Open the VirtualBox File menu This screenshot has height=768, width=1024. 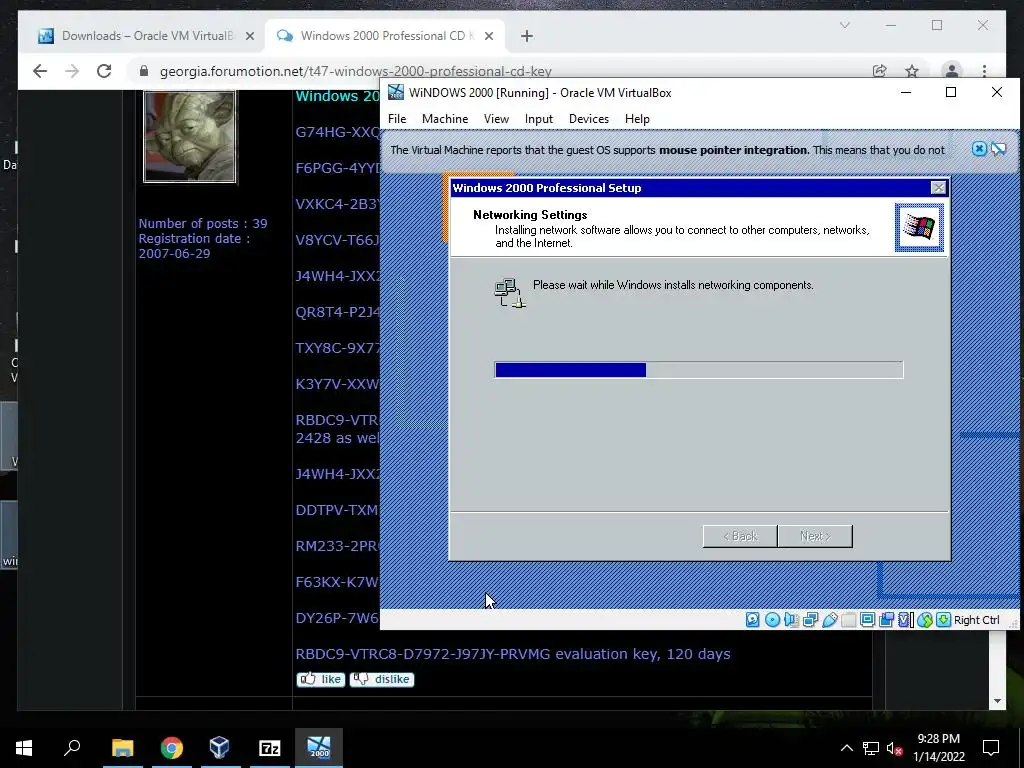[x=397, y=119]
